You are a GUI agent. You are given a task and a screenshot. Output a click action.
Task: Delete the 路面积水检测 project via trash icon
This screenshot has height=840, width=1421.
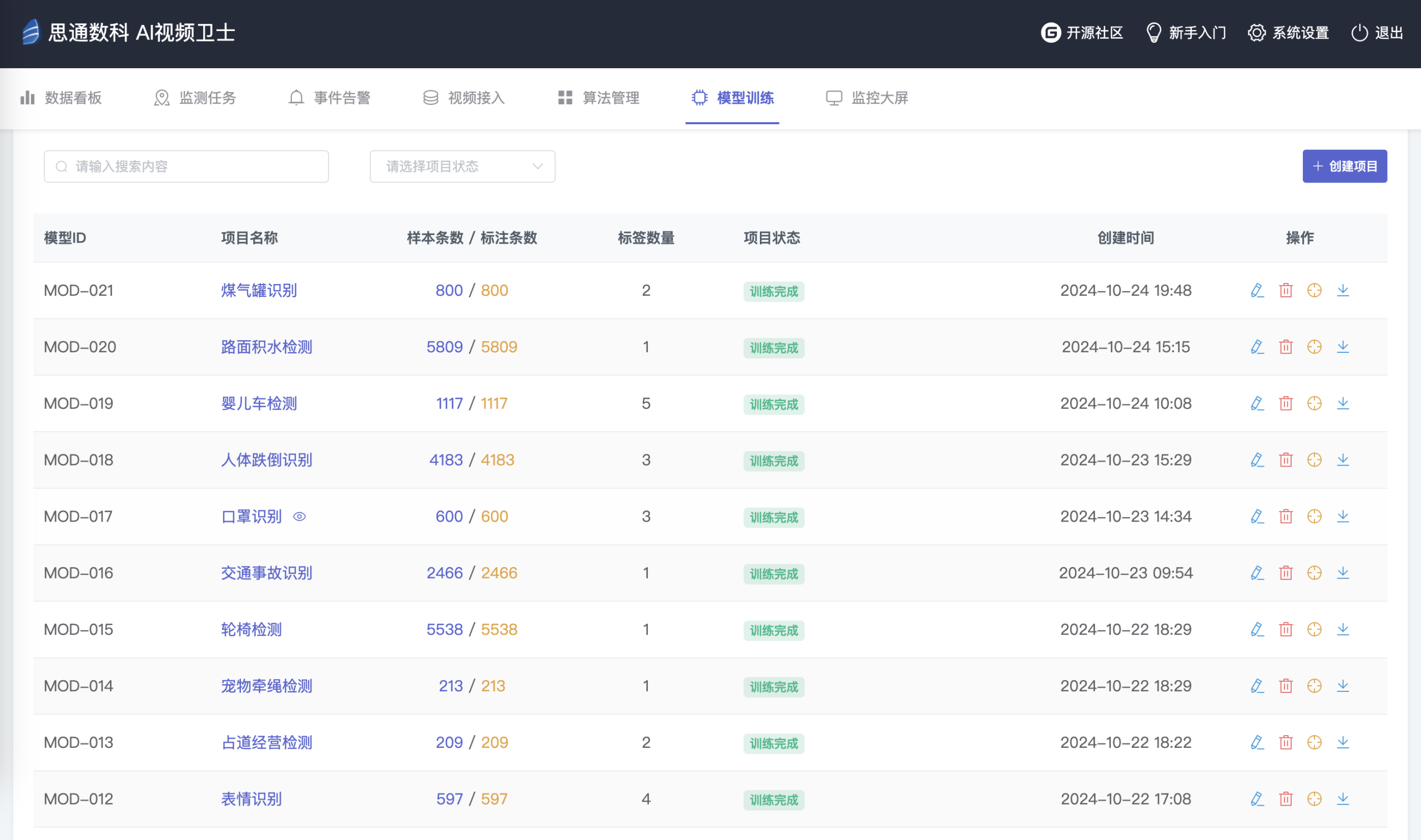pyautogui.click(x=1286, y=347)
